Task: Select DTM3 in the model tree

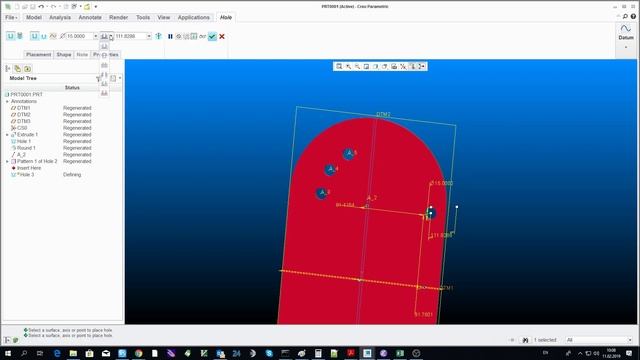Action: tap(23, 121)
